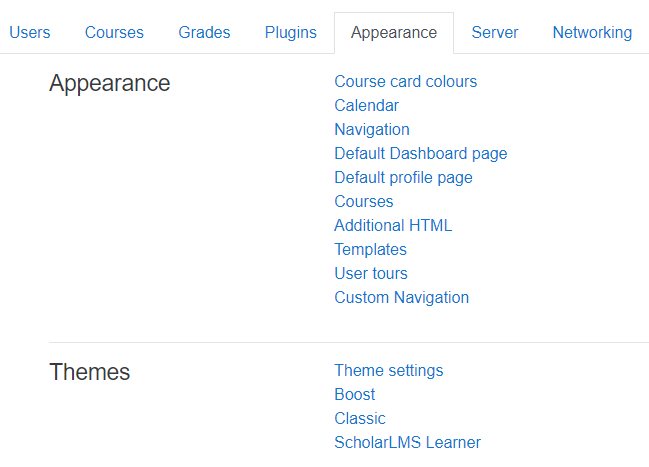Image resolution: width=649 pixels, height=467 pixels.
Task: Open the Calendar settings link
Action: pyautogui.click(x=366, y=106)
